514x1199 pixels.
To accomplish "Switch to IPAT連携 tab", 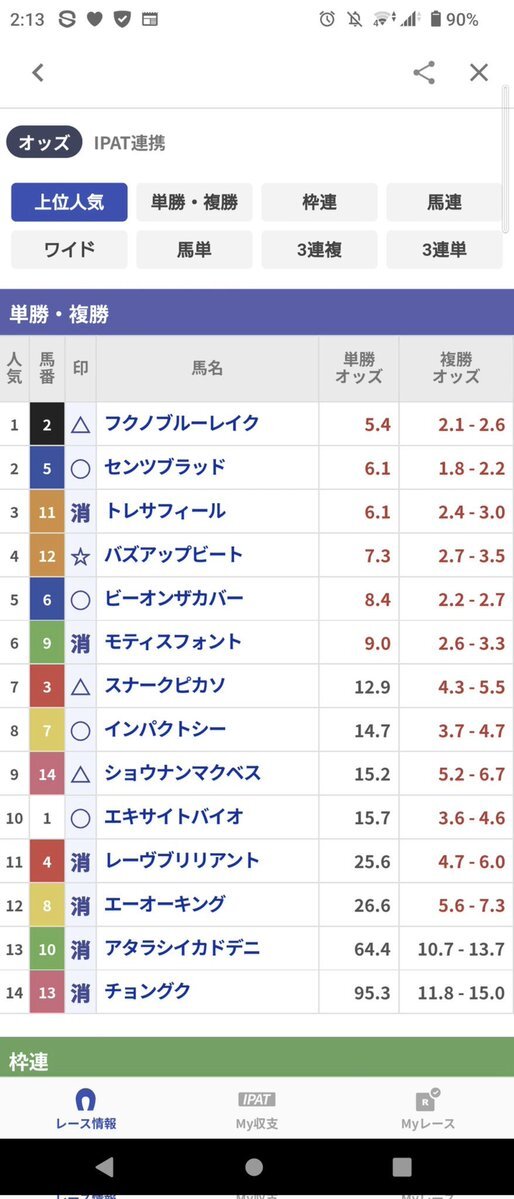I will coord(129,142).
